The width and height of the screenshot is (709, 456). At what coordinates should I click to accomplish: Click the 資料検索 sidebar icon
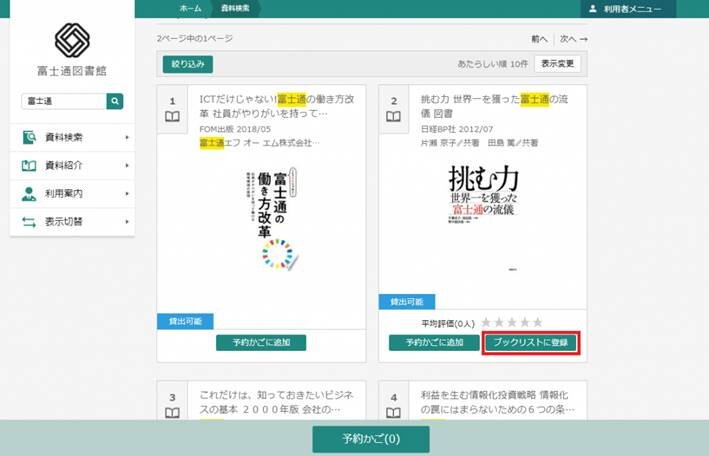(x=29, y=137)
